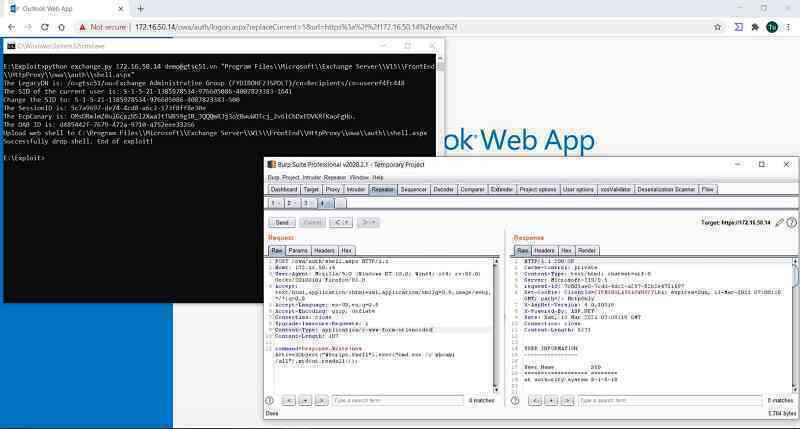Open the User options tab
Image resolution: width=800 pixels, height=429 pixels.
click(x=578, y=189)
